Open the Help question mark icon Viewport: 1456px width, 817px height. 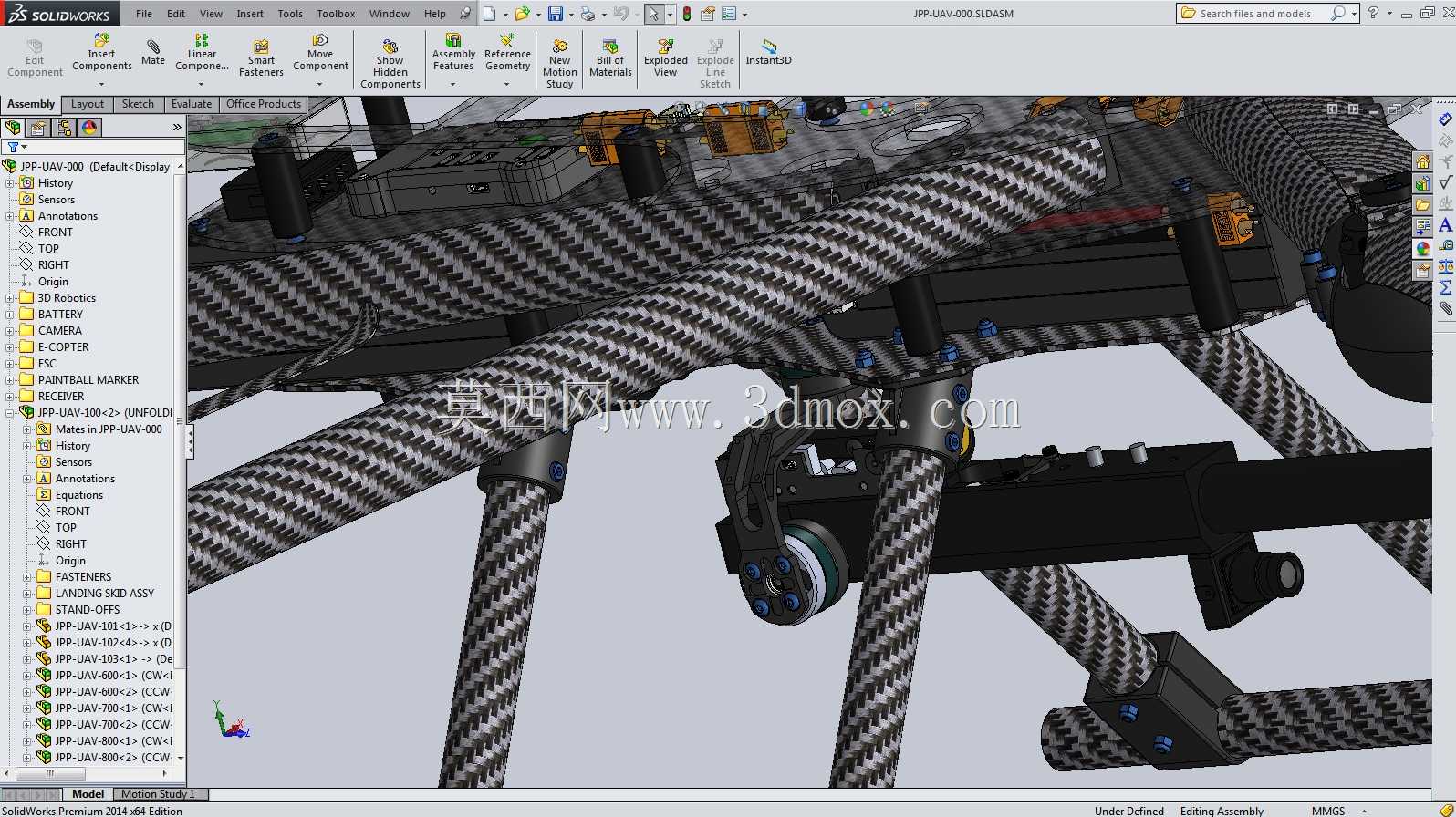click(1373, 13)
